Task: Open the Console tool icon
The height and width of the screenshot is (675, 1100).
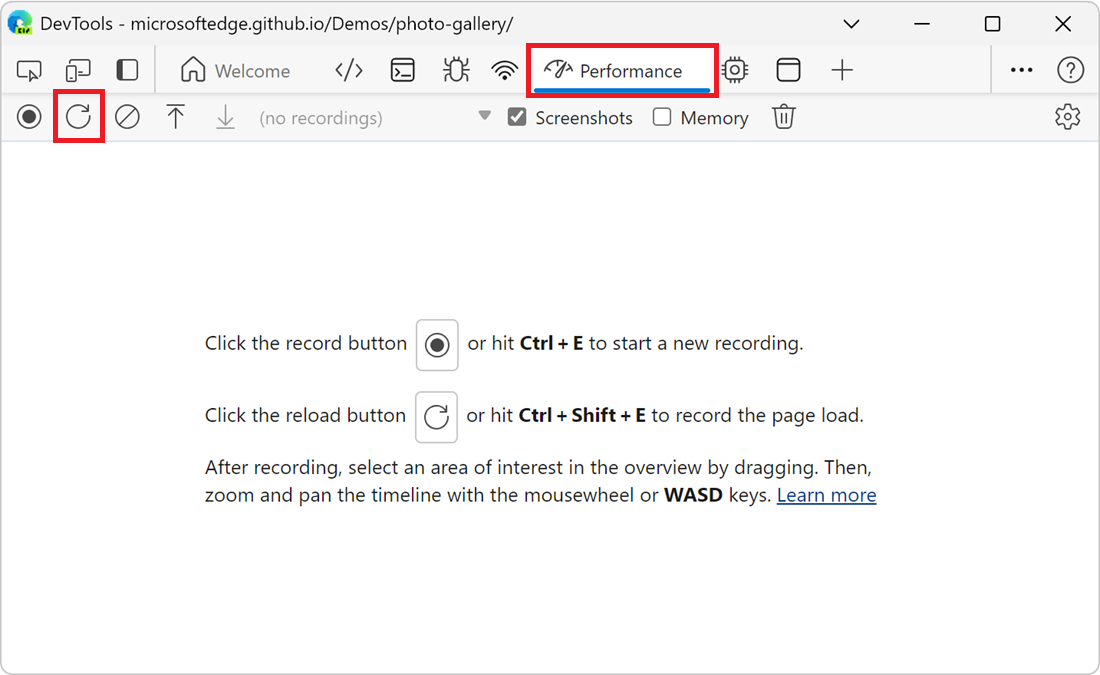Action: click(402, 71)
